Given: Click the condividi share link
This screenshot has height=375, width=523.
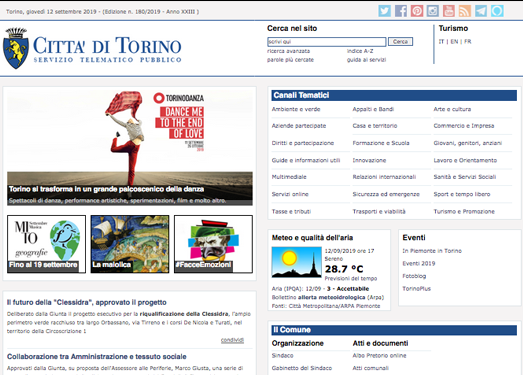Looking at the screenshot, I should (232, 340).
